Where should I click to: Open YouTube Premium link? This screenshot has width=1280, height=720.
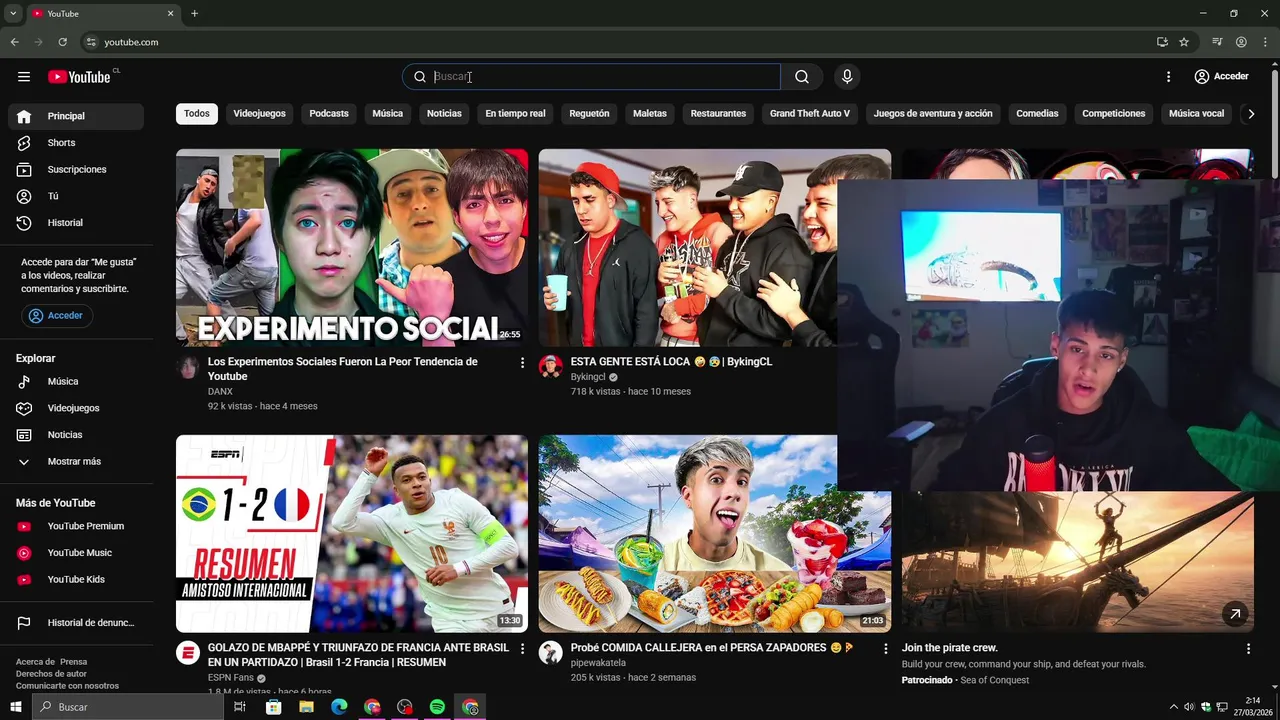pyautogui.click(x=76, y=526)
